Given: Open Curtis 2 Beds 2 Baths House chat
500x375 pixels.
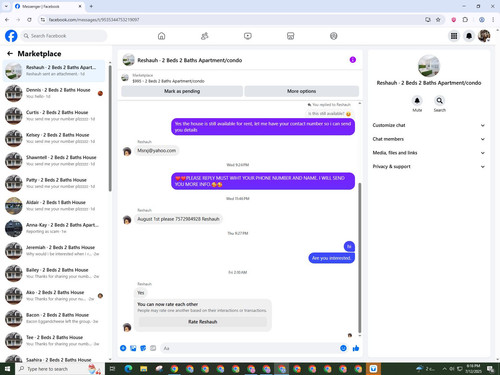Looking at the screenshot, I should click(x=54, y=116).
